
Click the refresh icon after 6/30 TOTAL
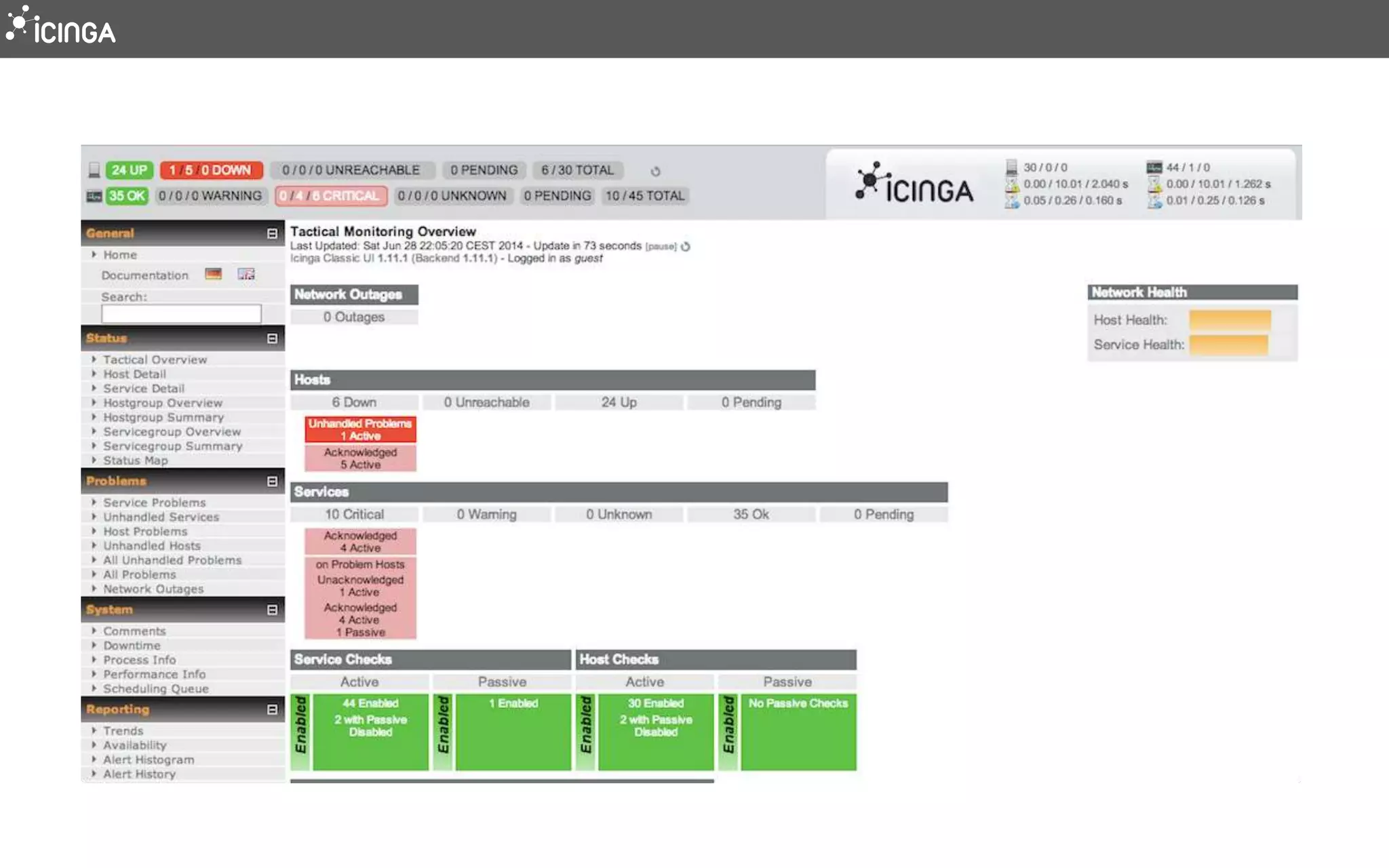point(655,171)
